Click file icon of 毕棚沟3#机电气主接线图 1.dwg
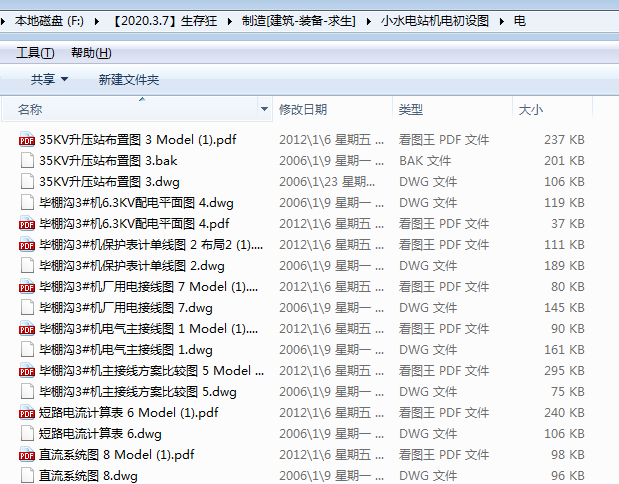This screenshot has height=484, width=619. [27, 350]
